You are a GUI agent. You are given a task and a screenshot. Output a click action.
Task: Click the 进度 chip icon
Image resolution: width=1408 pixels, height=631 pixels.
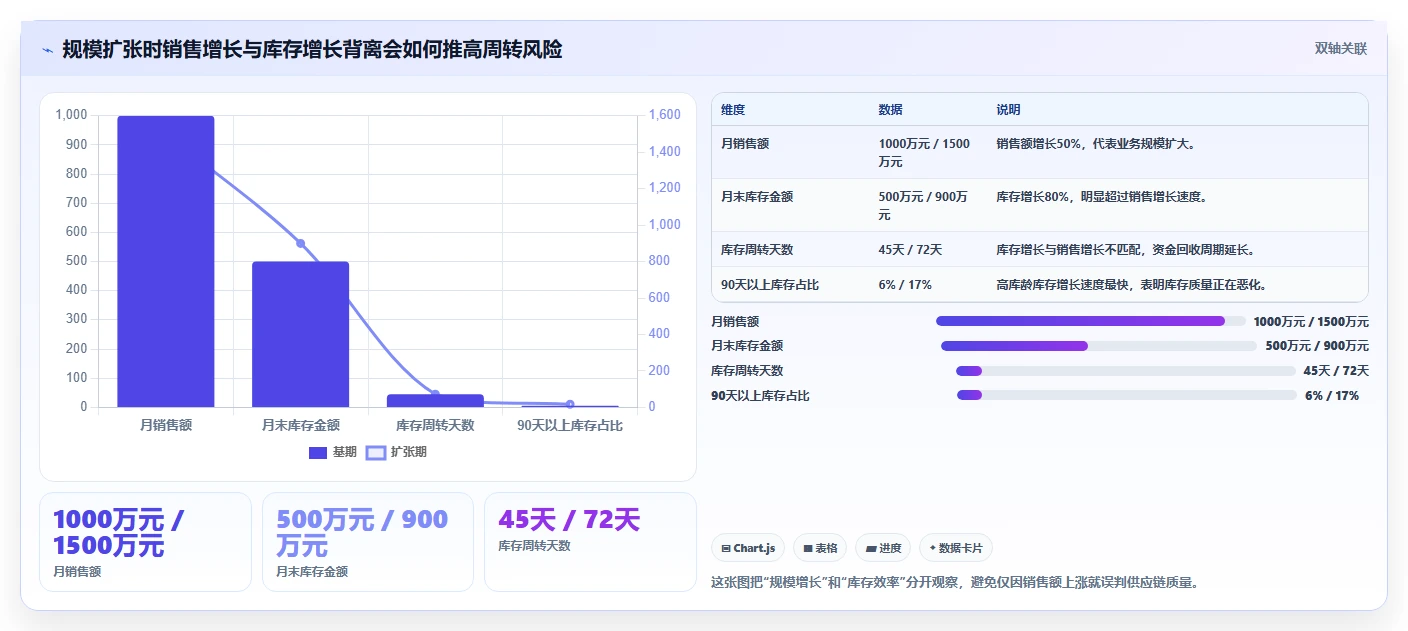pyautogui.click(x=871, y=548)
